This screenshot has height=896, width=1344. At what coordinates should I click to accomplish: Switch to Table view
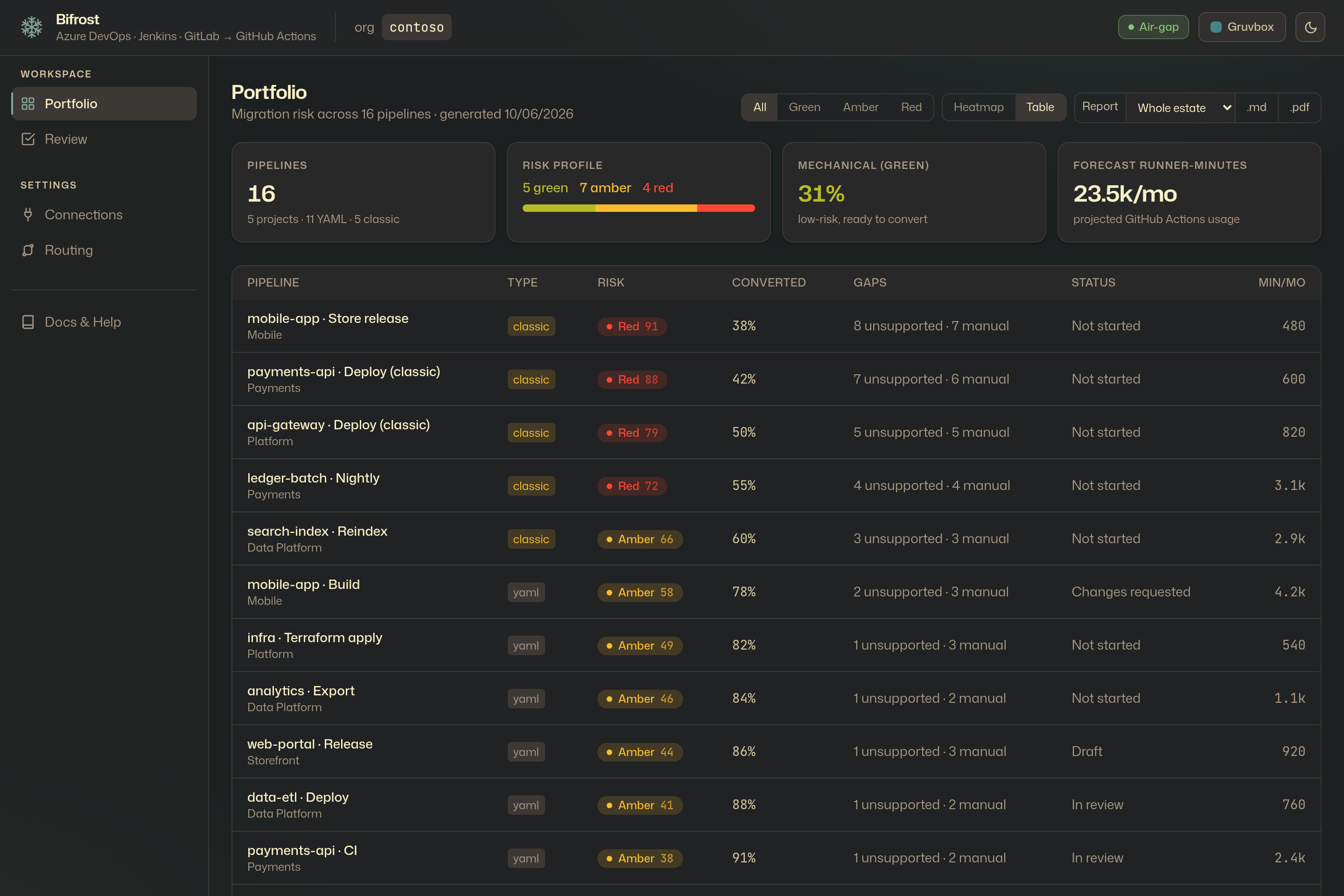click(x=1040, y=107)
